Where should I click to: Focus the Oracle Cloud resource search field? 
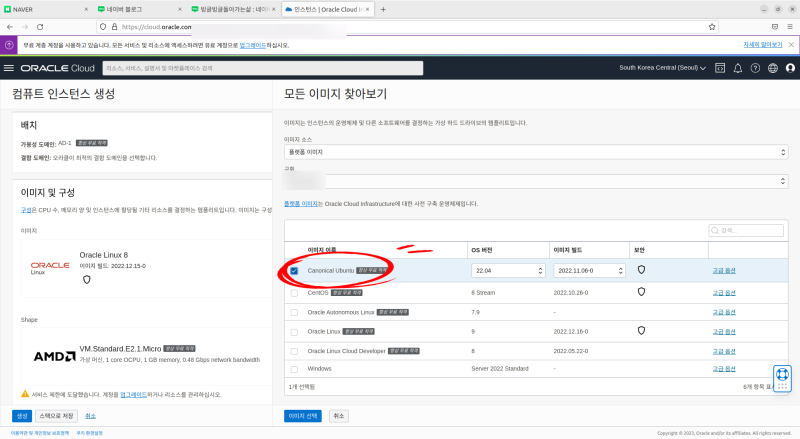[263, 68]
